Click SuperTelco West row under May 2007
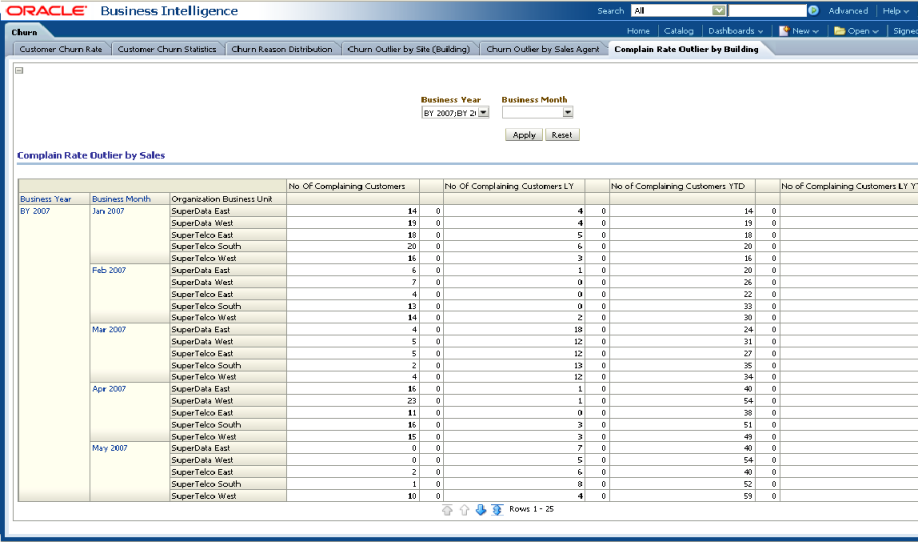 point(204,496)
